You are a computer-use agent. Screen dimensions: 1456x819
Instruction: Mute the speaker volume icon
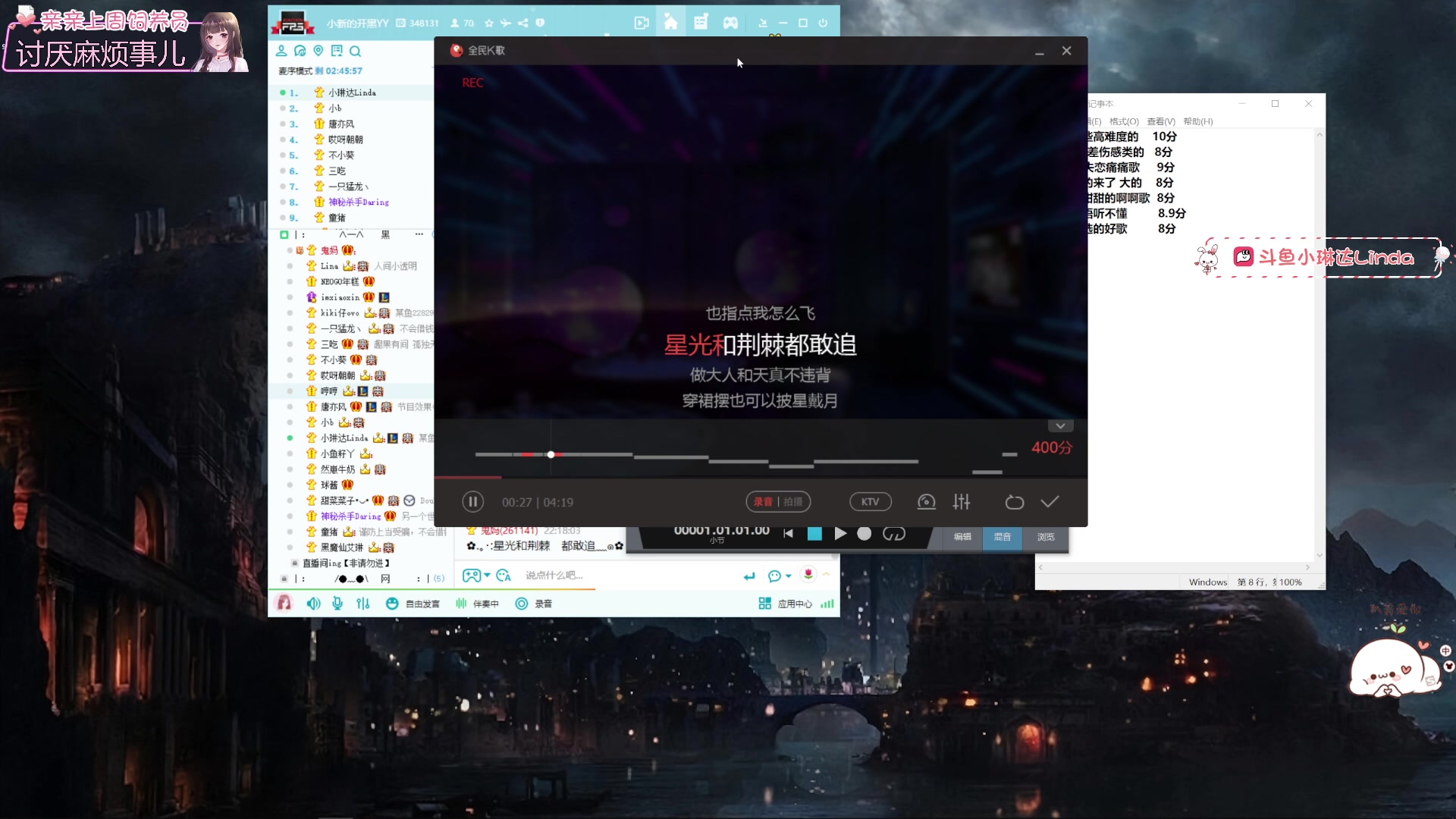(x=313, y=604)
